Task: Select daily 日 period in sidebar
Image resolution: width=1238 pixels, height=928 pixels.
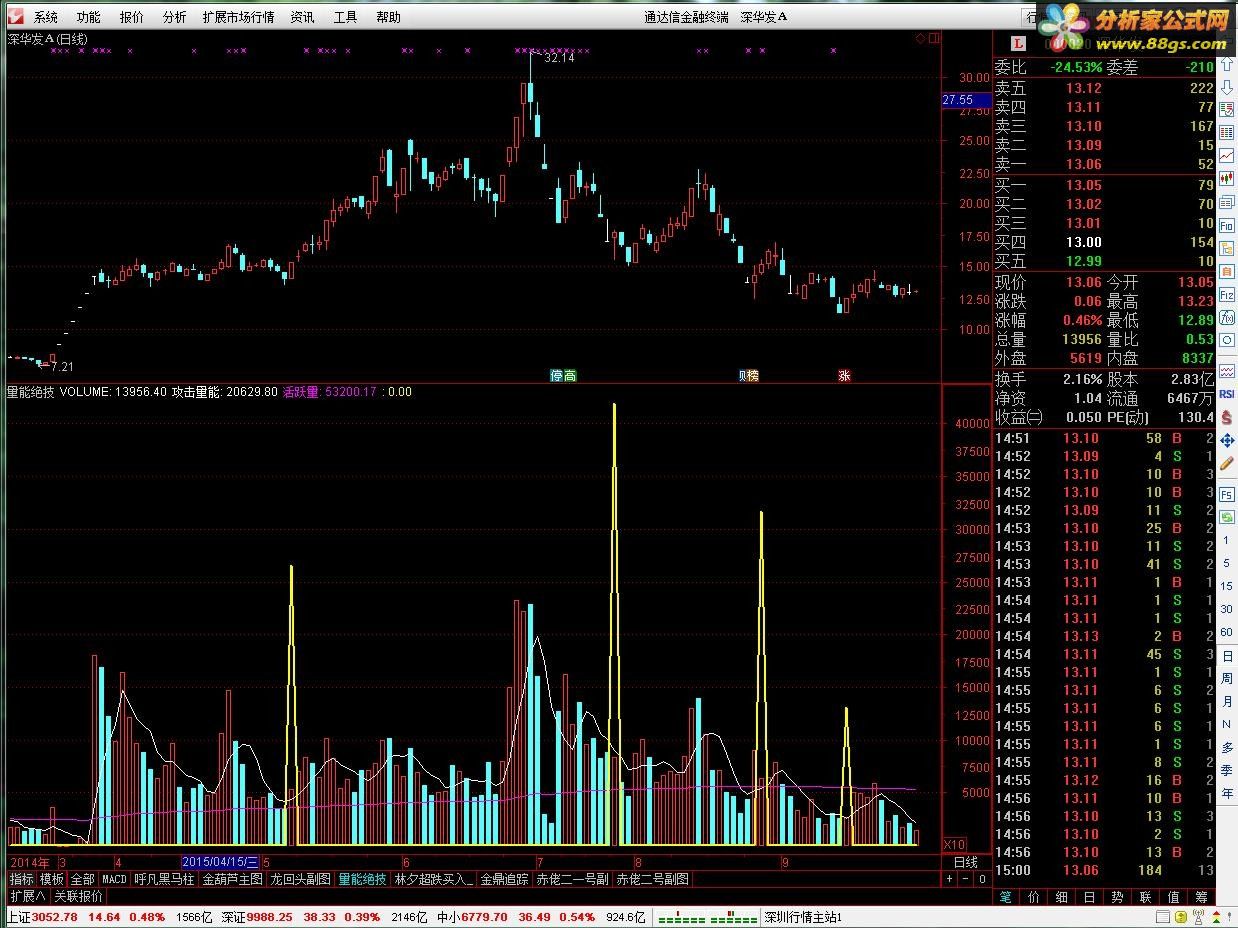Action: [x=1226, y=656]
